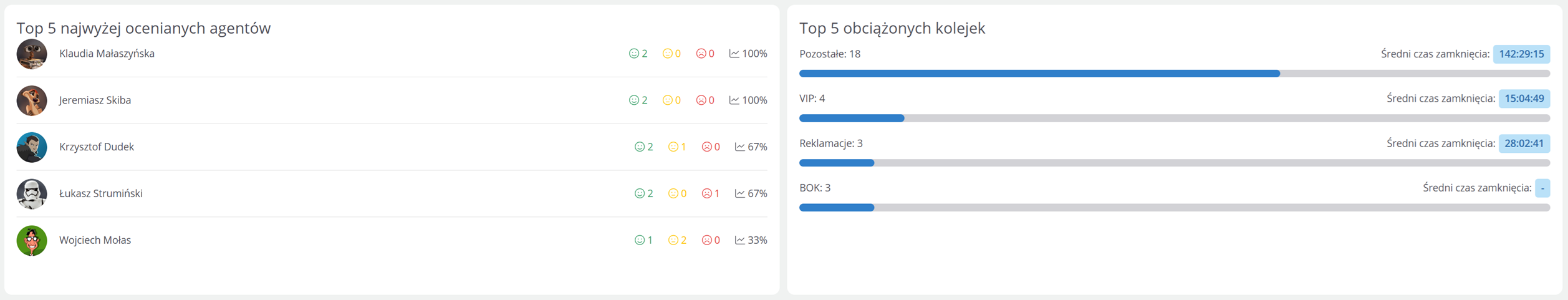Screen dimensions: 1568x300
Task: Click Jeremiasz Skiba's yellow neutral face icon
Action: [x=667, y=100]
